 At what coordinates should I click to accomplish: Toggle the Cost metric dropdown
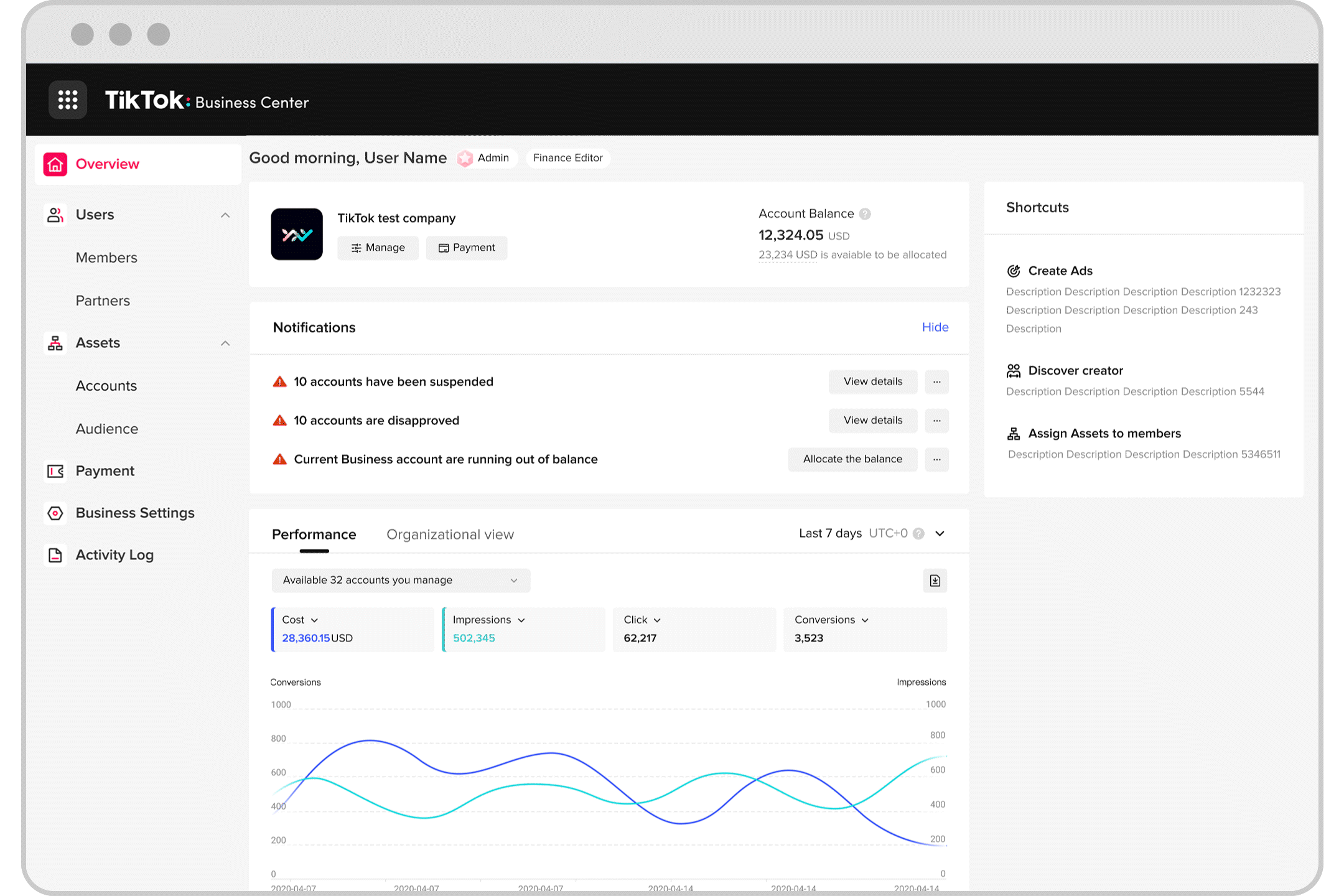pos(300,619)
